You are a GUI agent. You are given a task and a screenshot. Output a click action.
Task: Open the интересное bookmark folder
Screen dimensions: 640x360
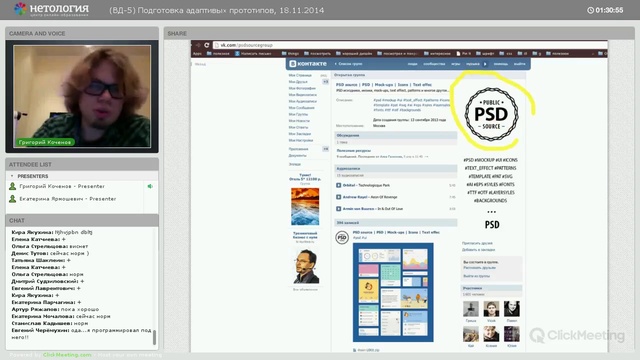click(x=437, y=53)
